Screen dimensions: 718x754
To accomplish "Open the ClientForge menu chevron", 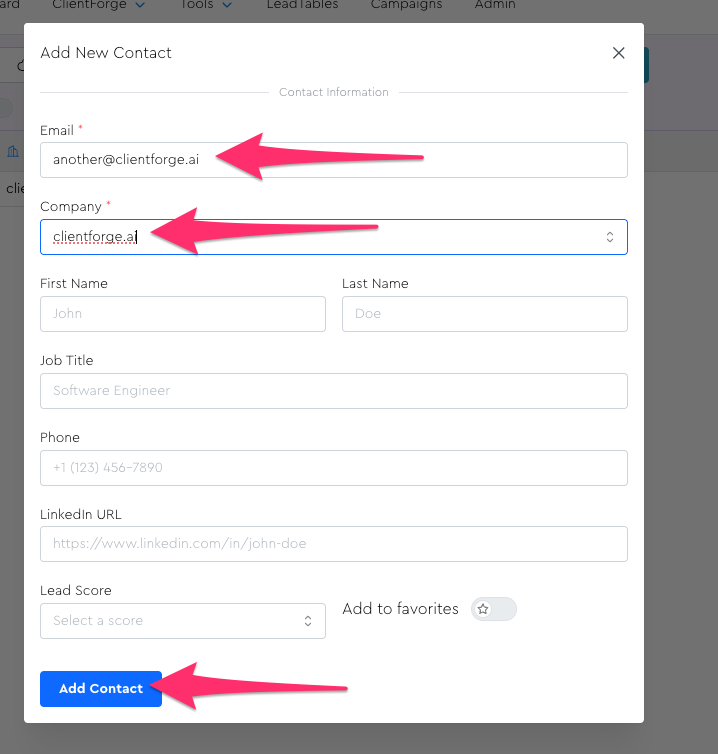I will click(139, 5).
